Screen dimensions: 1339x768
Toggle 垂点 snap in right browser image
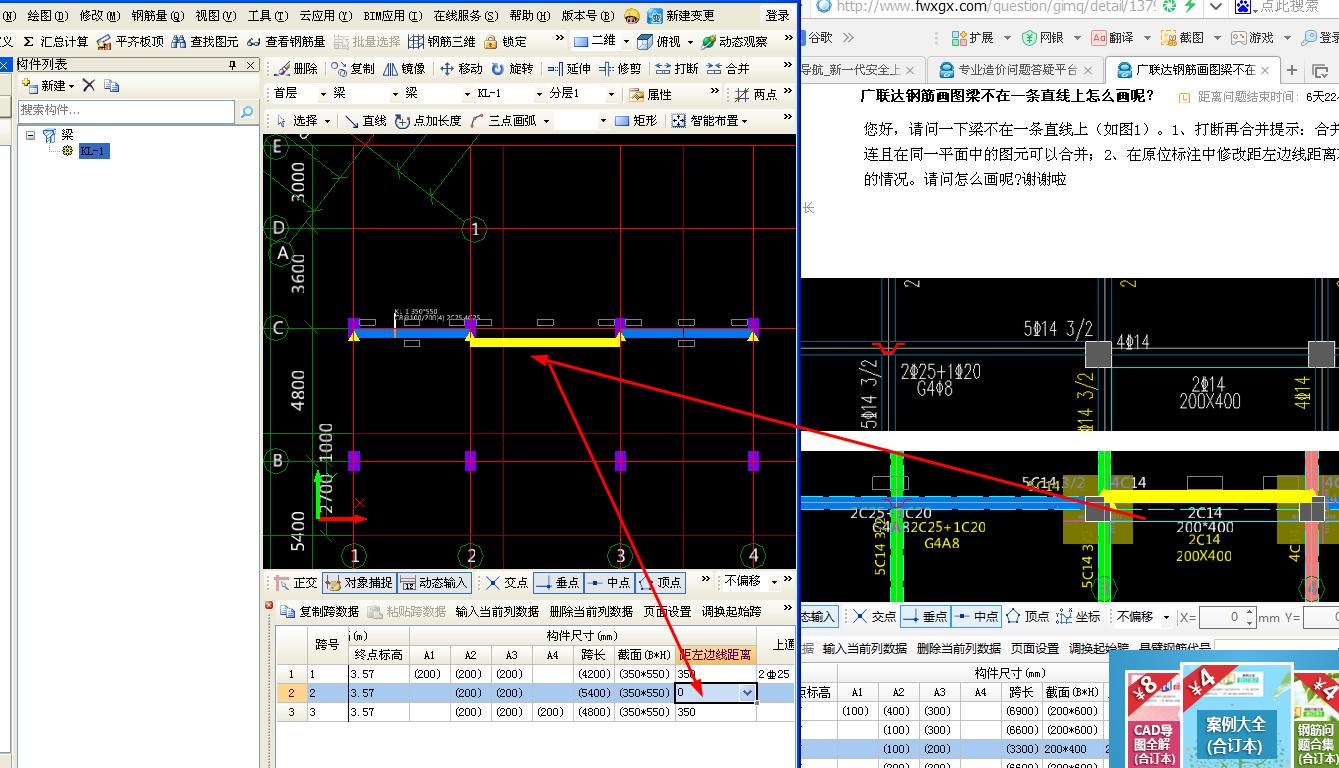click(x=924, y=617)
